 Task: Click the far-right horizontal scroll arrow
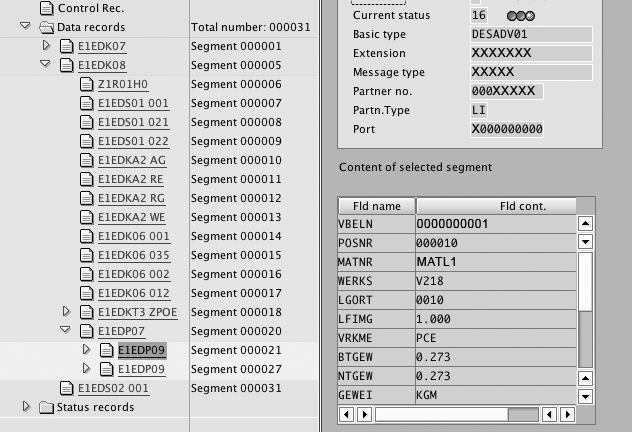point(568,414)
